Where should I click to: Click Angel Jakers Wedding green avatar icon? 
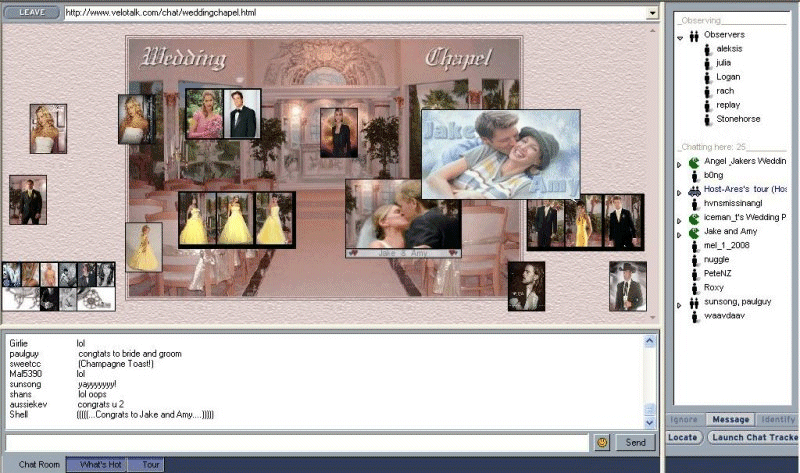[x=694, y=161]
